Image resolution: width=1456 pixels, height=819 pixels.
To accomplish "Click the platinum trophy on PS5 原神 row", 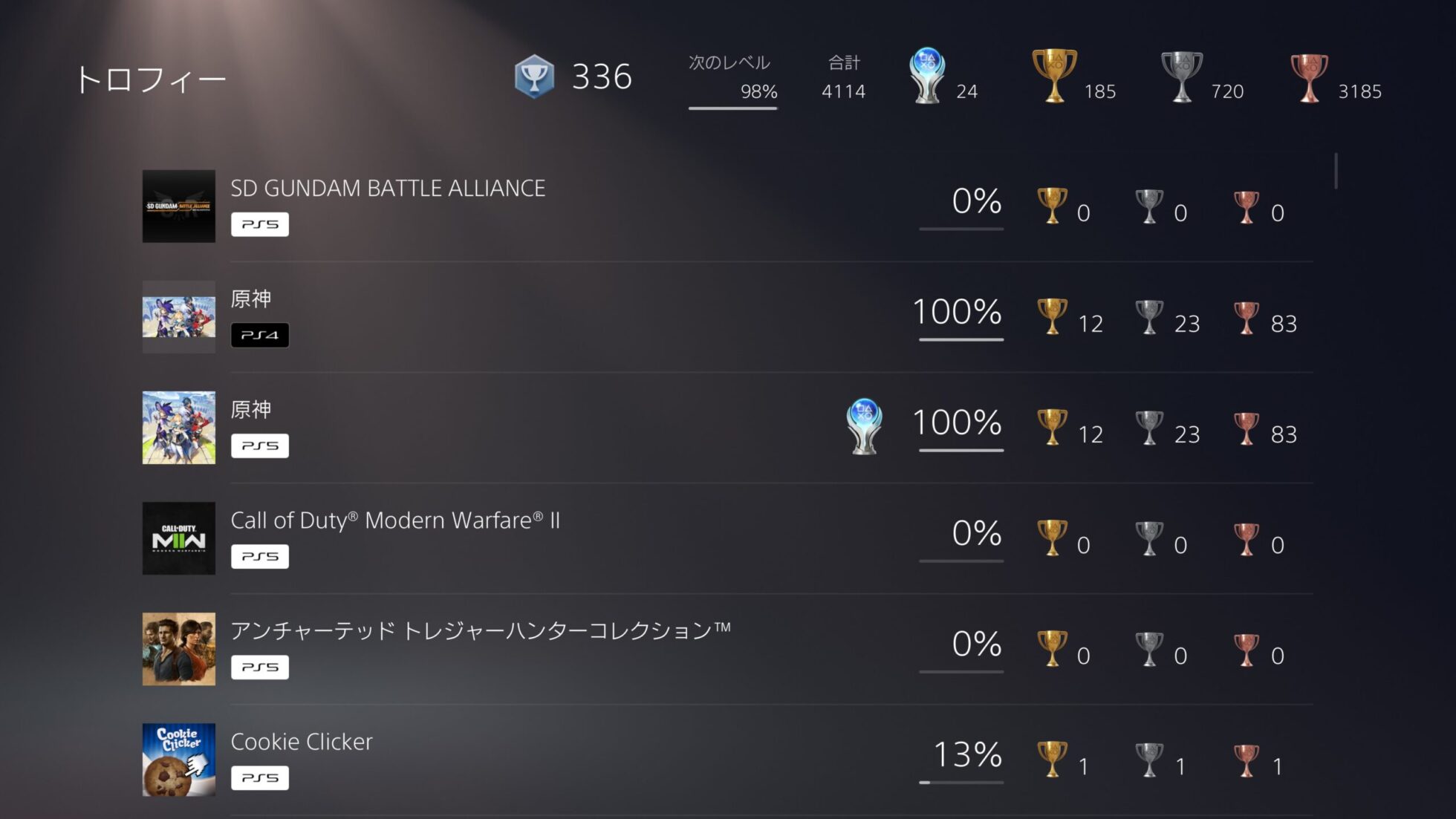I will click(864, 426).
